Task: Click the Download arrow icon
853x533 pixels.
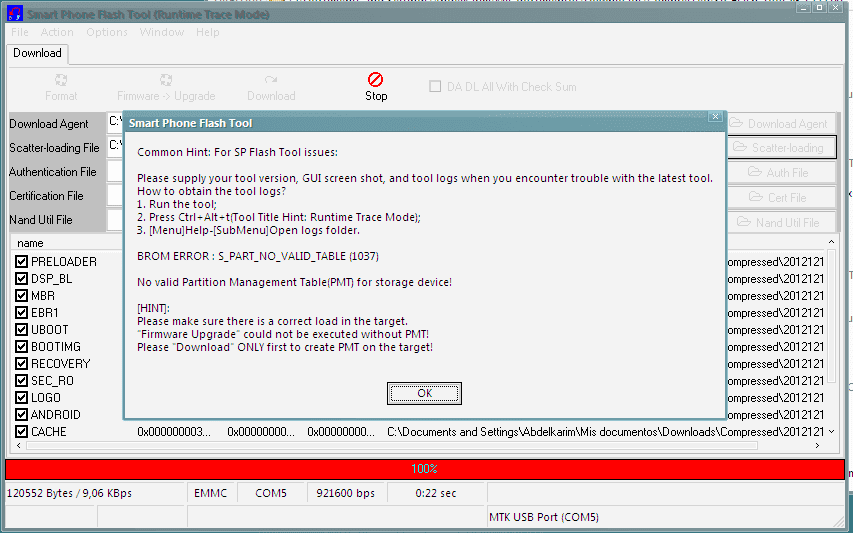Action: (x=271, y=79)
